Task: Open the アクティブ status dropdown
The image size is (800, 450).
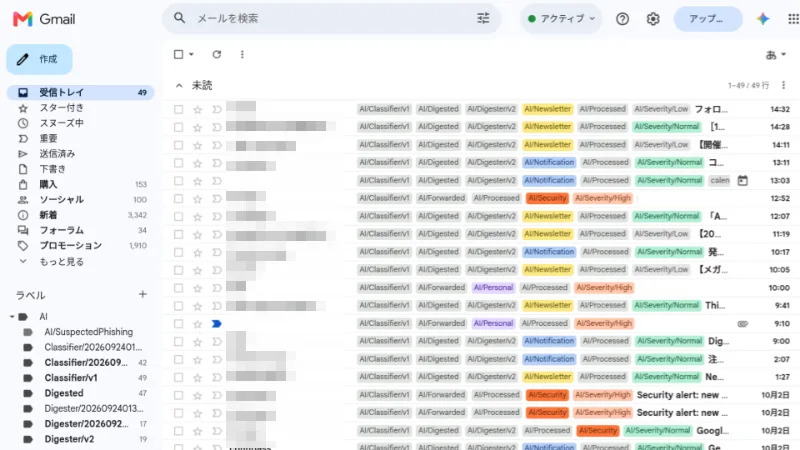Action: click(561, 19)
